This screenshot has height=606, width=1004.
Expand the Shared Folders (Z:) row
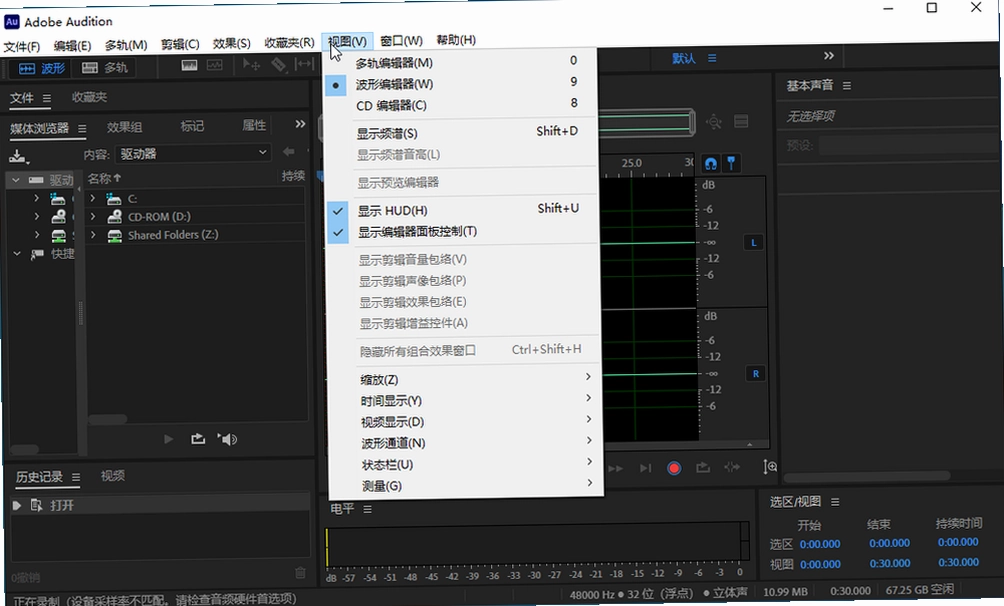(x=93, y=235)
